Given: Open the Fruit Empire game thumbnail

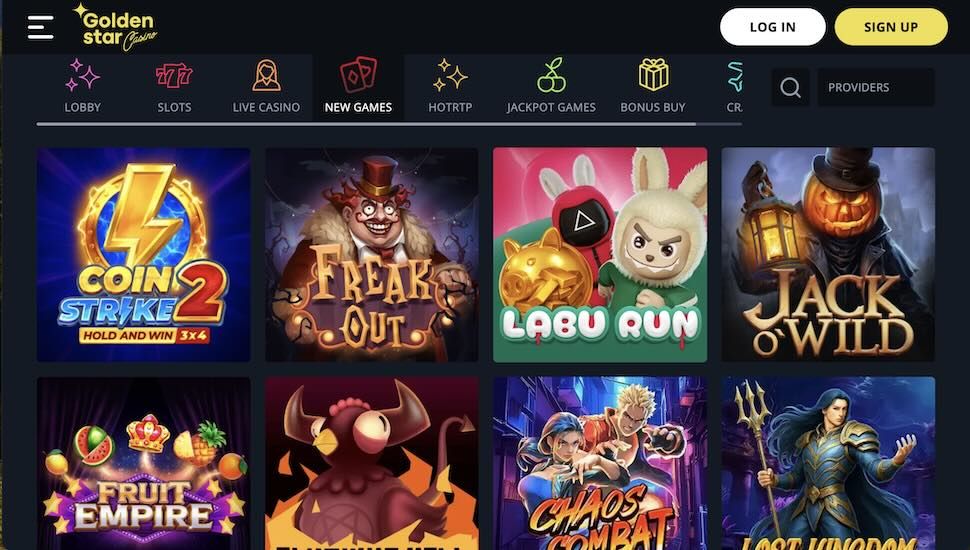Looking at the screenshot, I should coord(144,463).
